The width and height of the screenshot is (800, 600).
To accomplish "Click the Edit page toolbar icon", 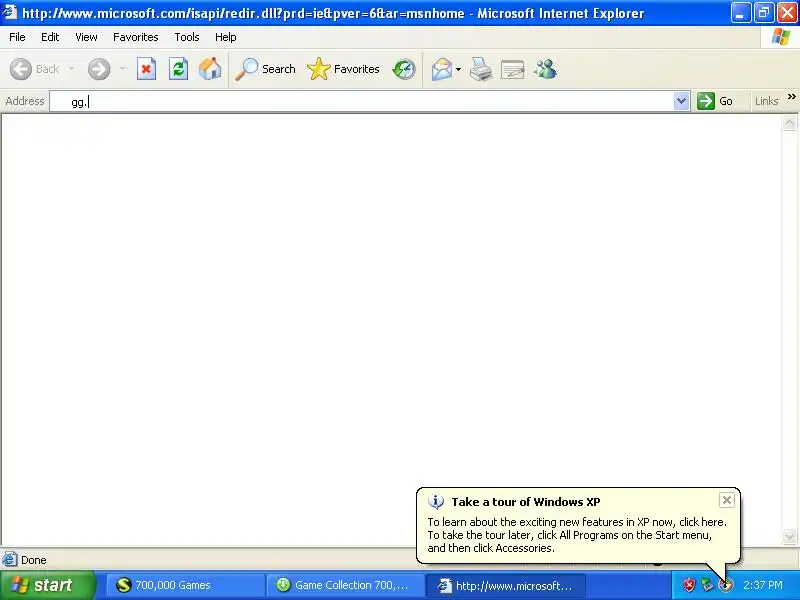I will point(513,69).
